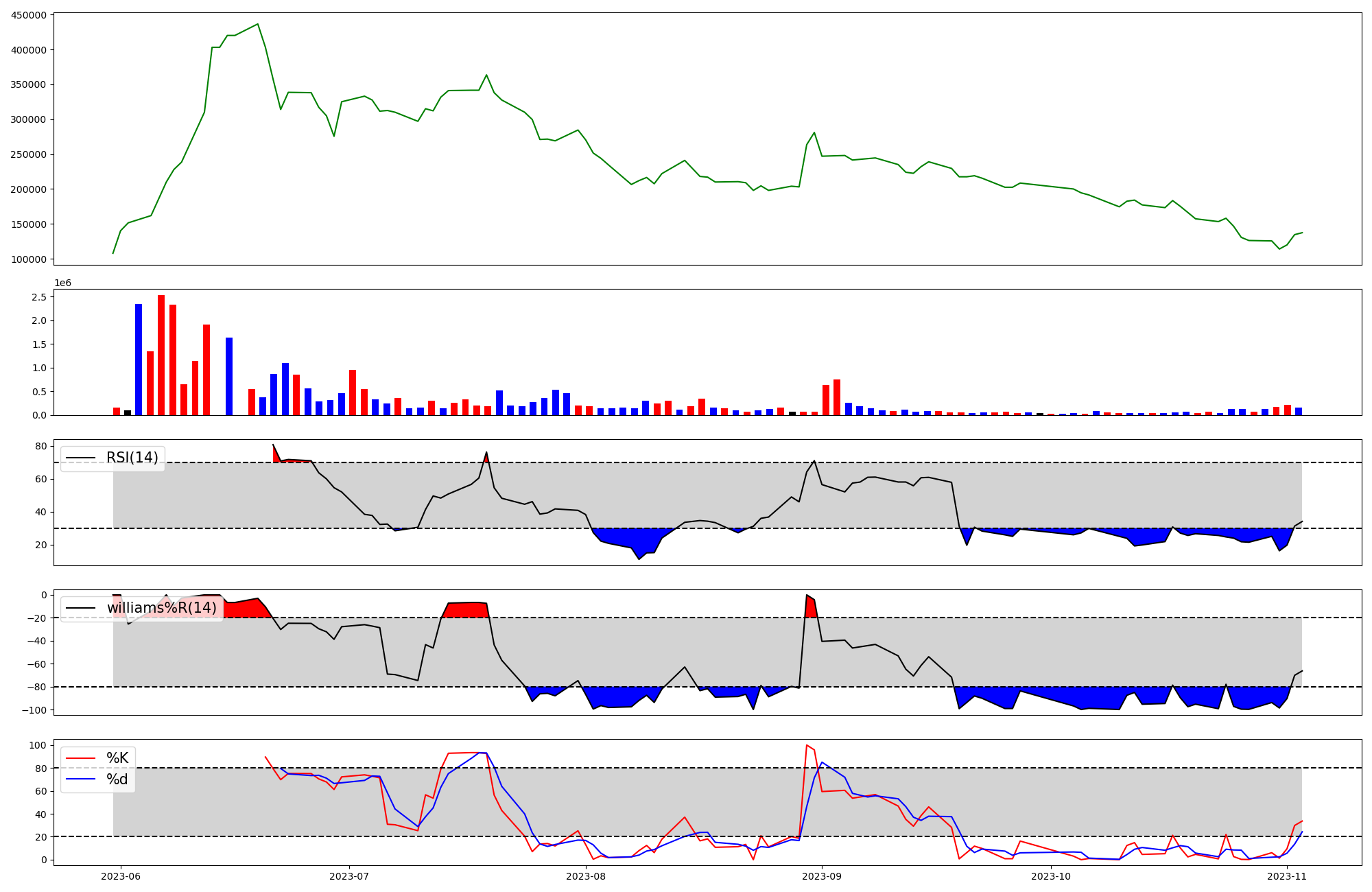Click the RSI(14) legend entry
Screen dimensions: 1372x892
pos(132,458)
